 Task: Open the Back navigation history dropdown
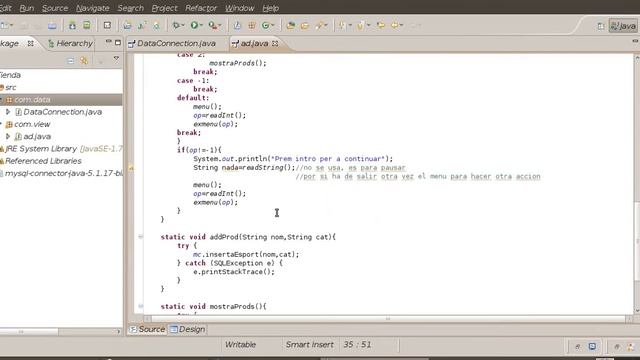402,25
